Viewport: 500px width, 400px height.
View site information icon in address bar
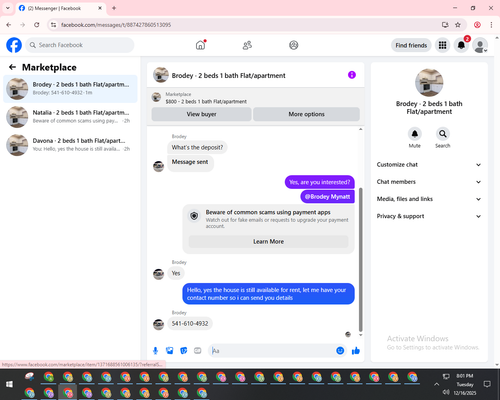(x=53, y=25)
